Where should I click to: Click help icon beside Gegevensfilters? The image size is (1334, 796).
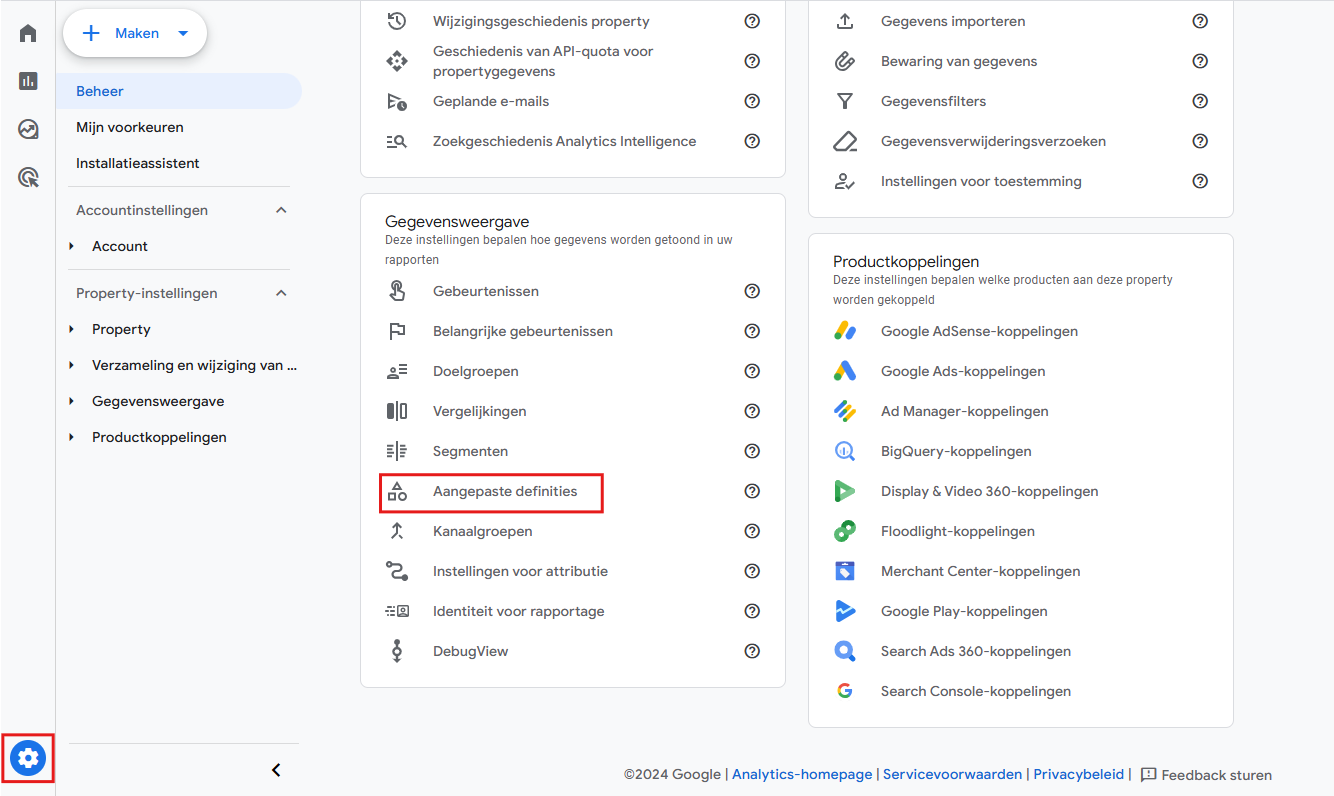click(1200, 101)
